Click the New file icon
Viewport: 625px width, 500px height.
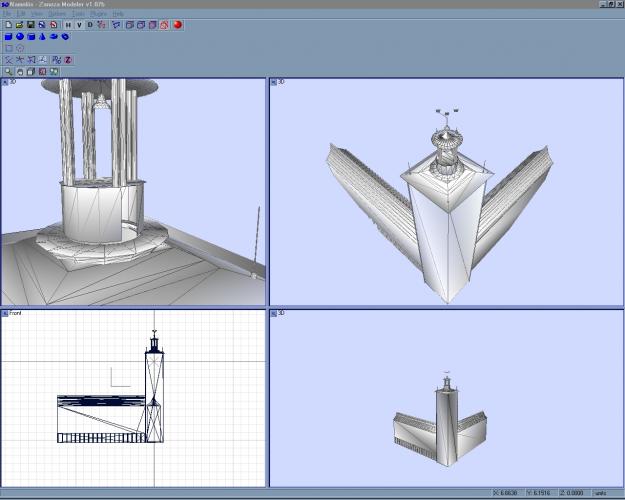(8, 24)
